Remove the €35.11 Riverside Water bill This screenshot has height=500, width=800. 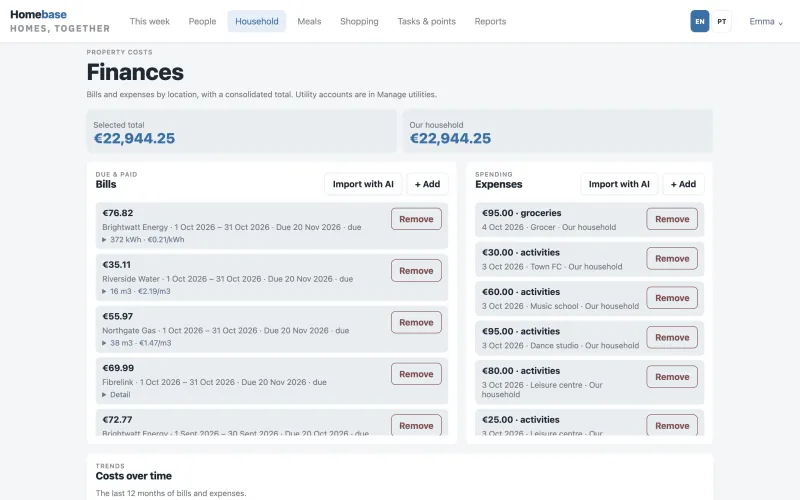416,271
